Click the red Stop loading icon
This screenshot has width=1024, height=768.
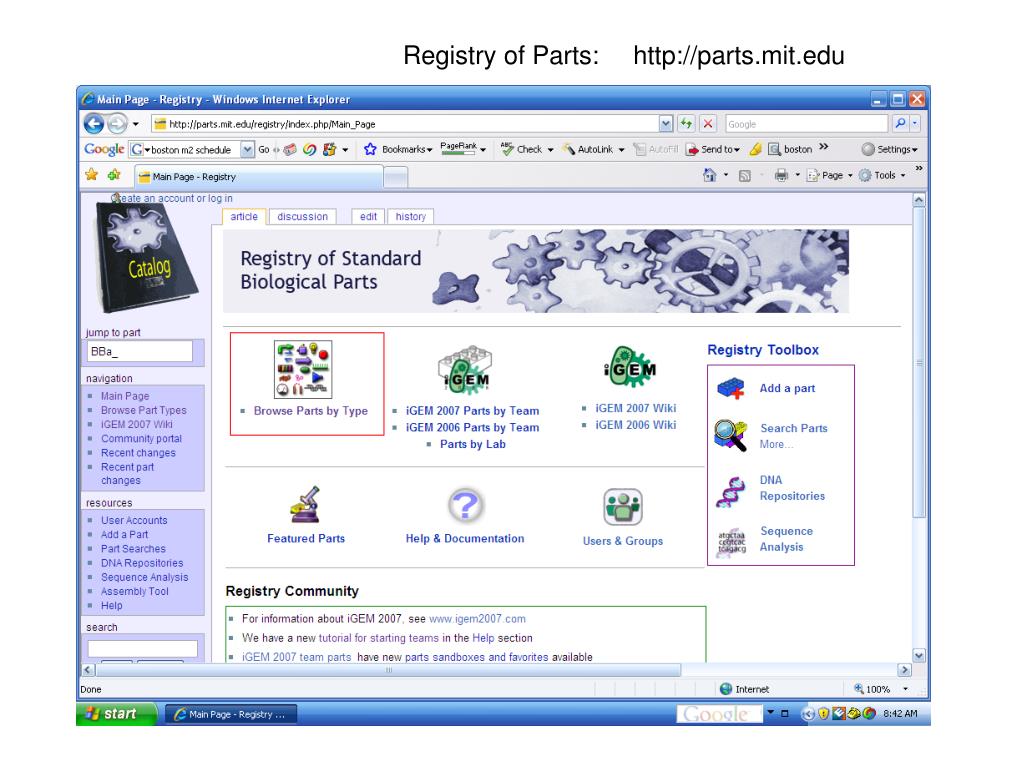pyautogui.click(x=708, y=123)
